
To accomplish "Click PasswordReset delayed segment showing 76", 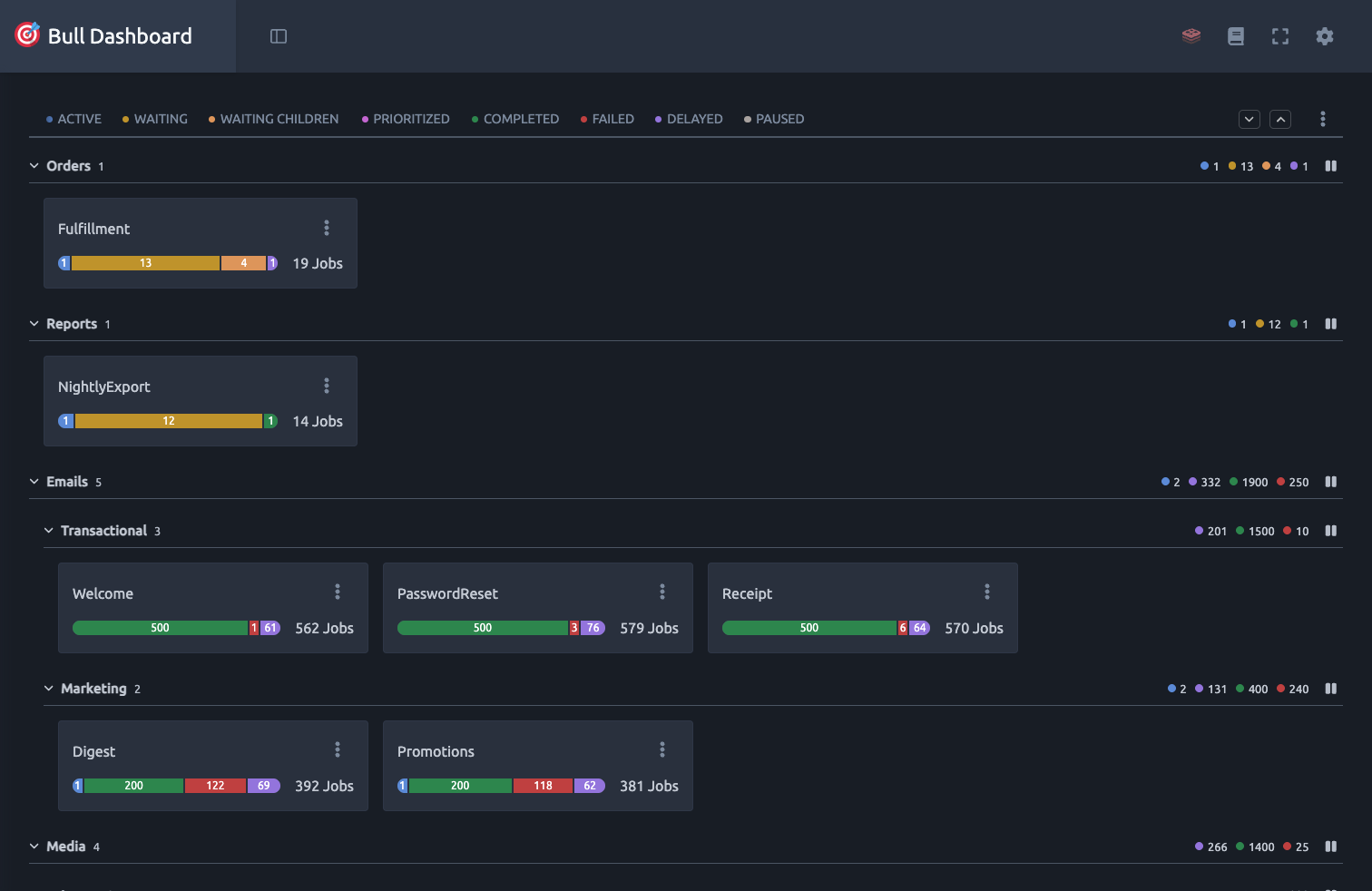I will 593,628.
